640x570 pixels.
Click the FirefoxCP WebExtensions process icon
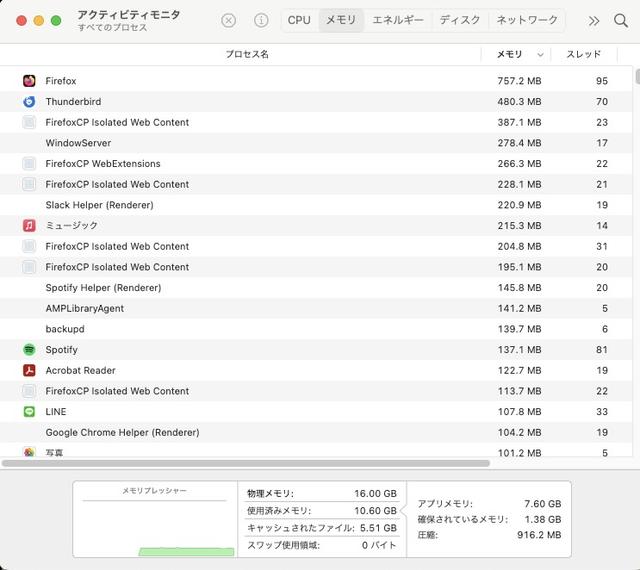[29, 164]
